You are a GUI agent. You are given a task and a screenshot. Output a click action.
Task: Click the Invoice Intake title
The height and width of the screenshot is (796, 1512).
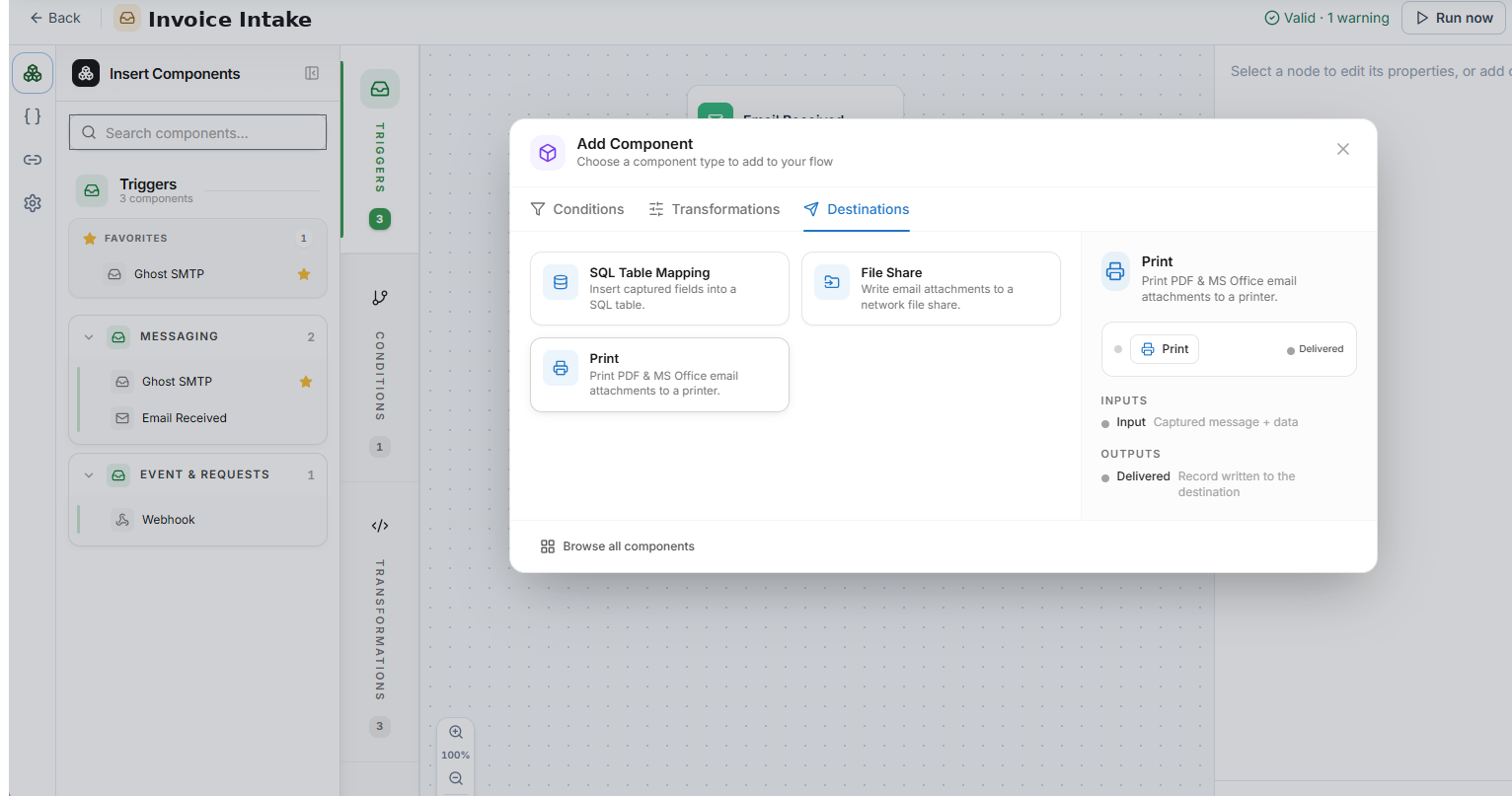[x=230, y=19]
